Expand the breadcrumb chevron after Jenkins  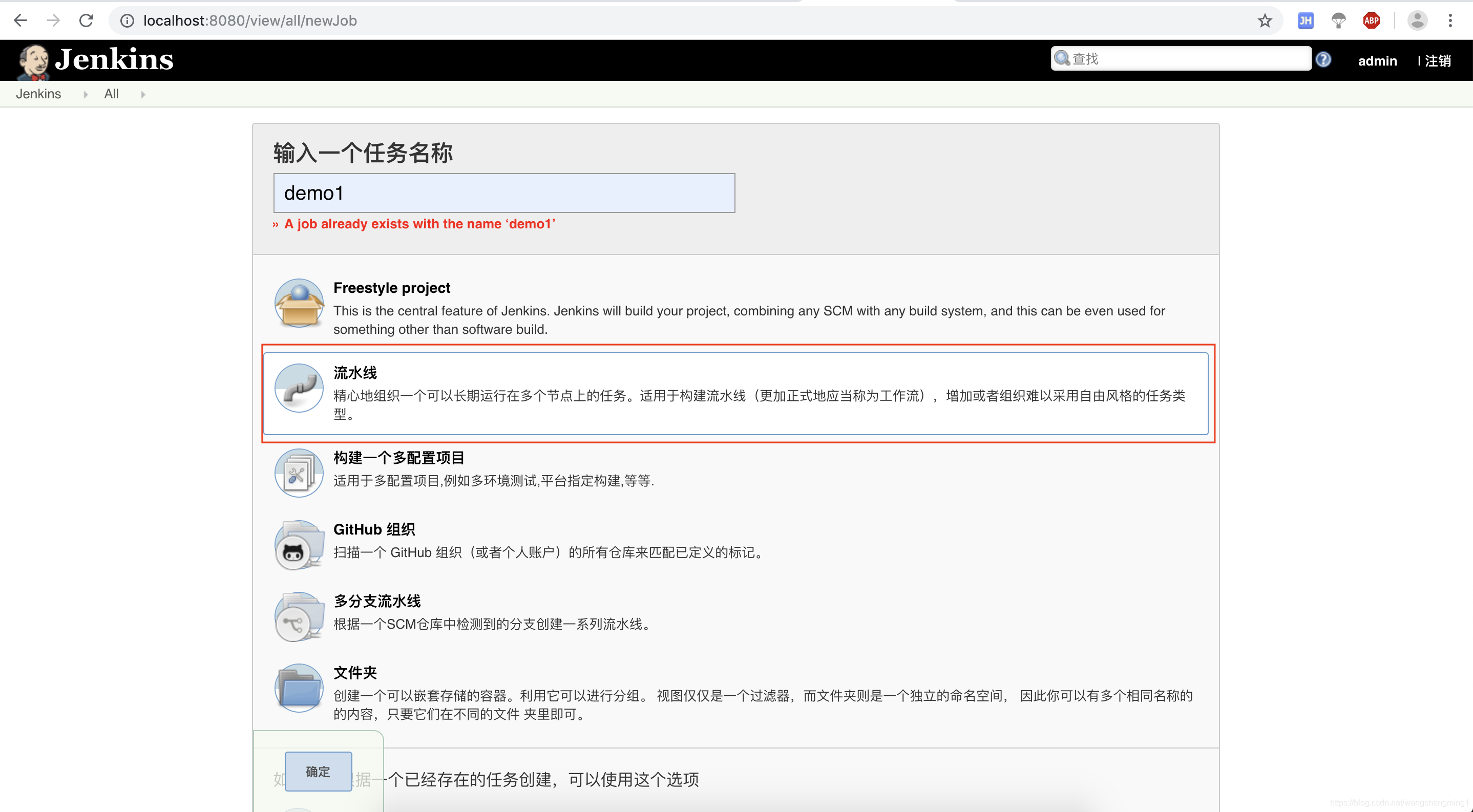[85, 94]
